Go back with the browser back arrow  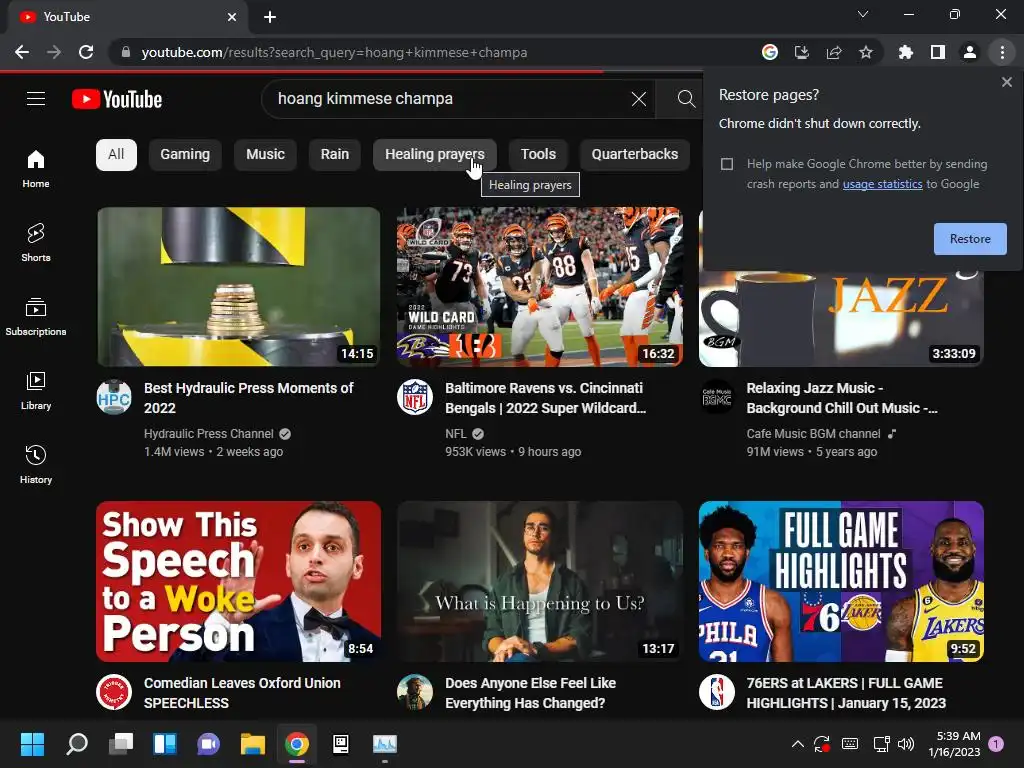pos(22,52)
